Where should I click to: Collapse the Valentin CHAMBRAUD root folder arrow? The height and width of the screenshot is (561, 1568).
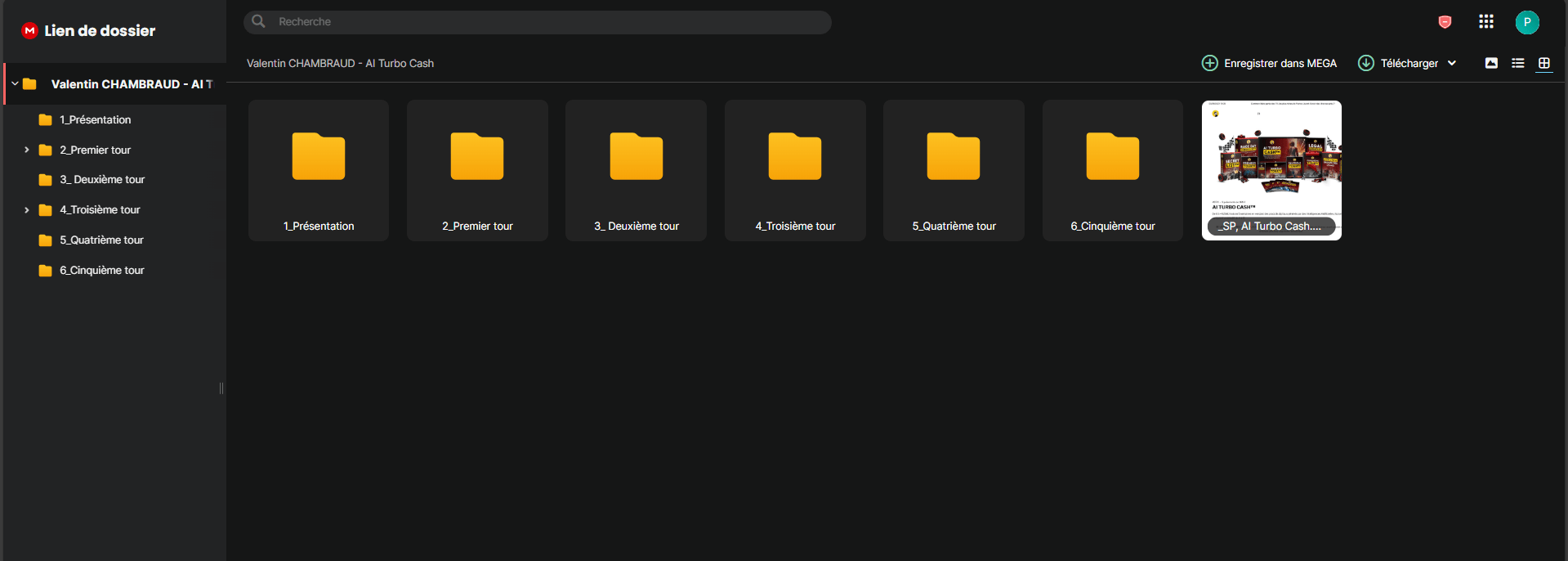(x=15, y=83)
